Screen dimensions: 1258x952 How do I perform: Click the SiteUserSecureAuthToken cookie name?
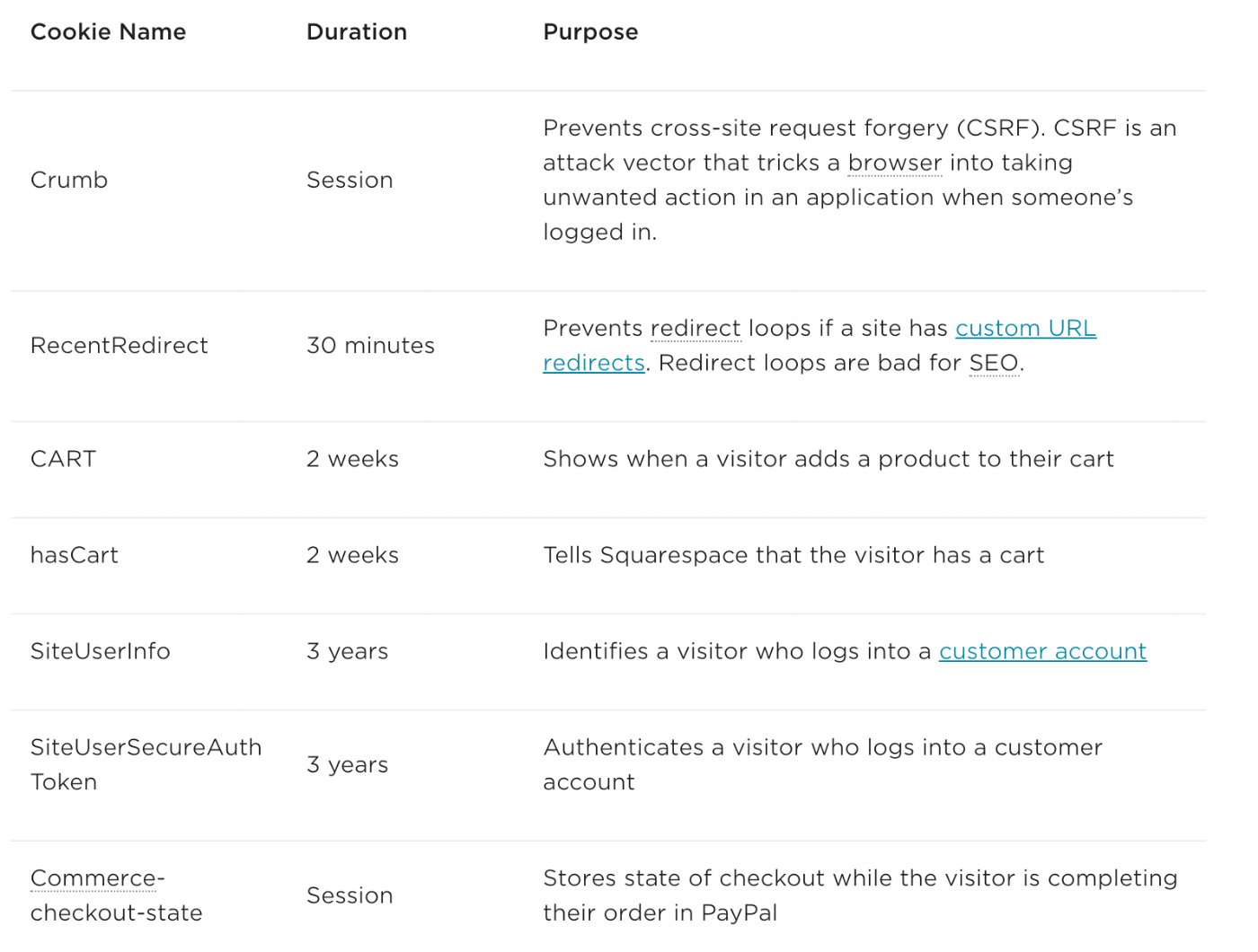pyautogui.click(x=146, y=764)
